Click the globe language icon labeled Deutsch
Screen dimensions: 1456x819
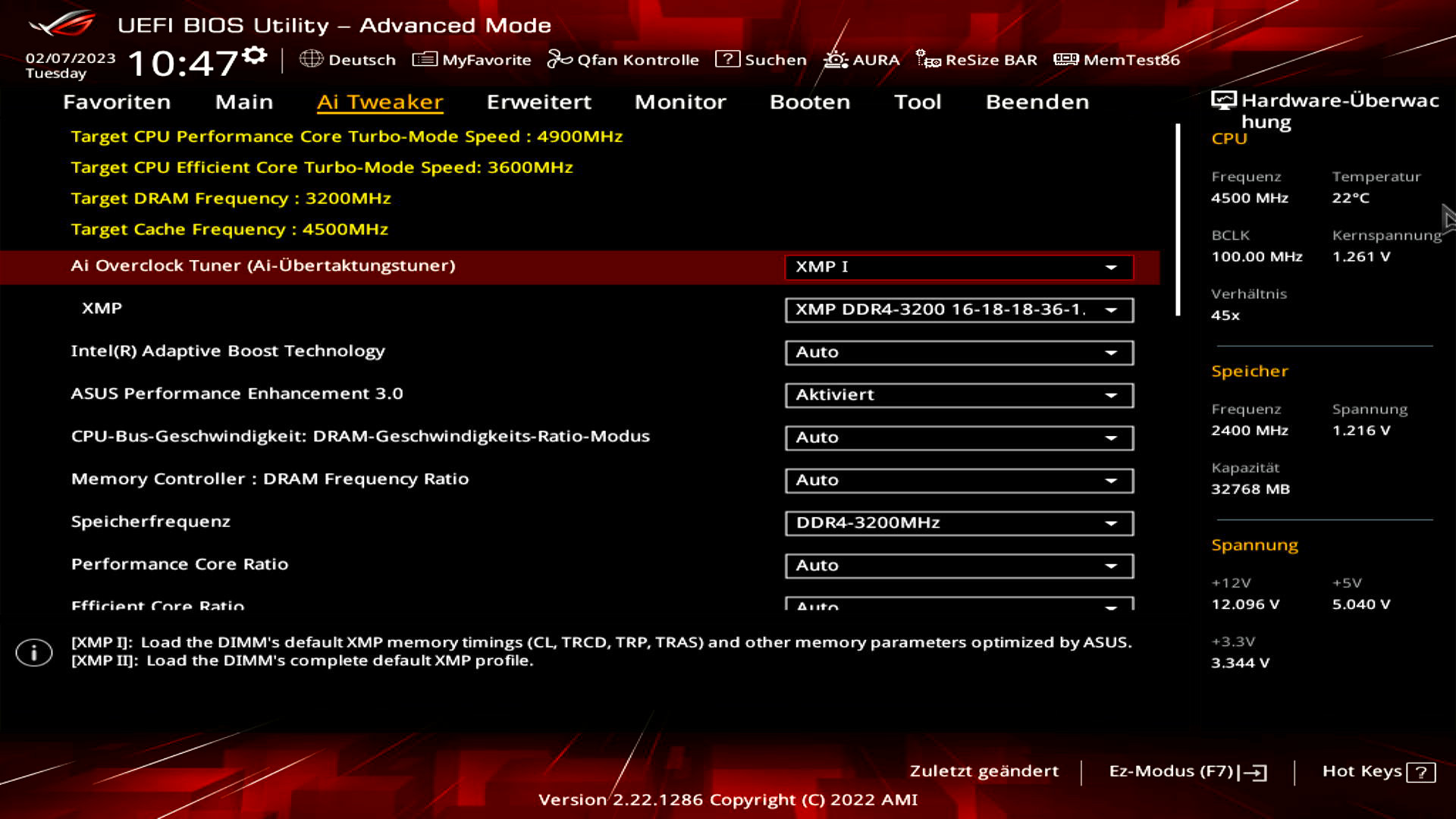tap(311, 59)
